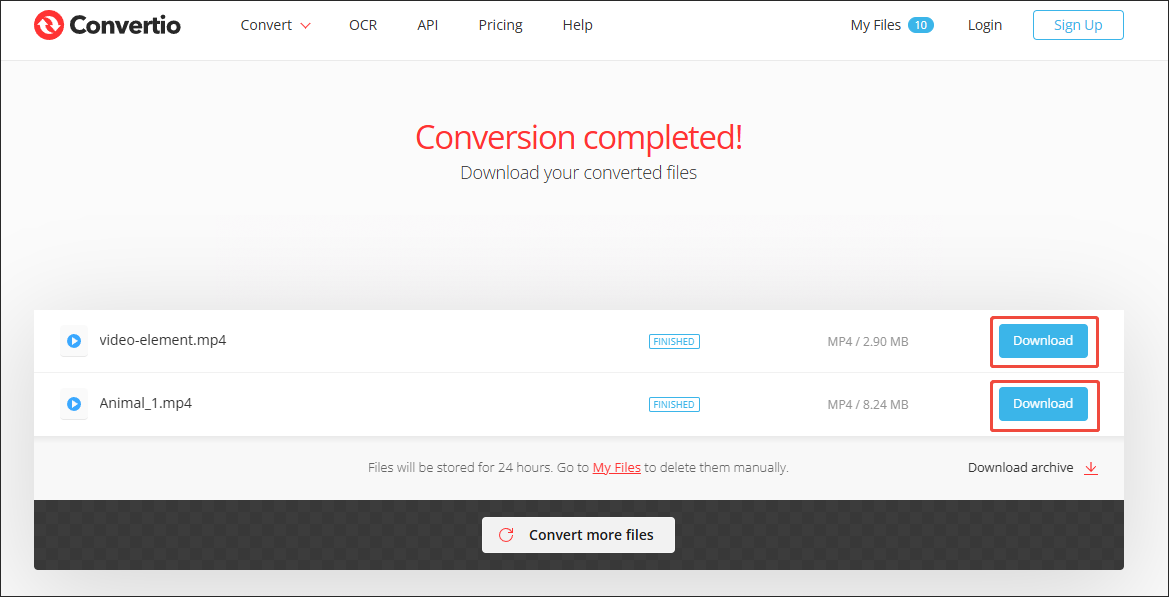Download the converted Animal_1.mp4 file

(x=1043, y=404)
